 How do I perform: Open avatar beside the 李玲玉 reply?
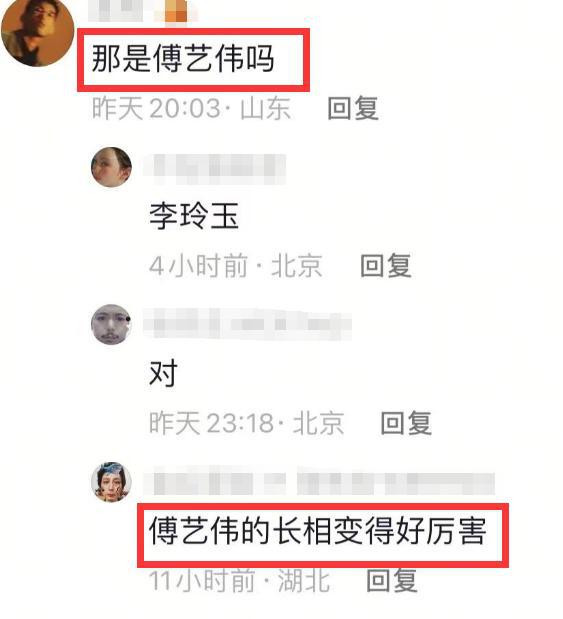point(111,167)
